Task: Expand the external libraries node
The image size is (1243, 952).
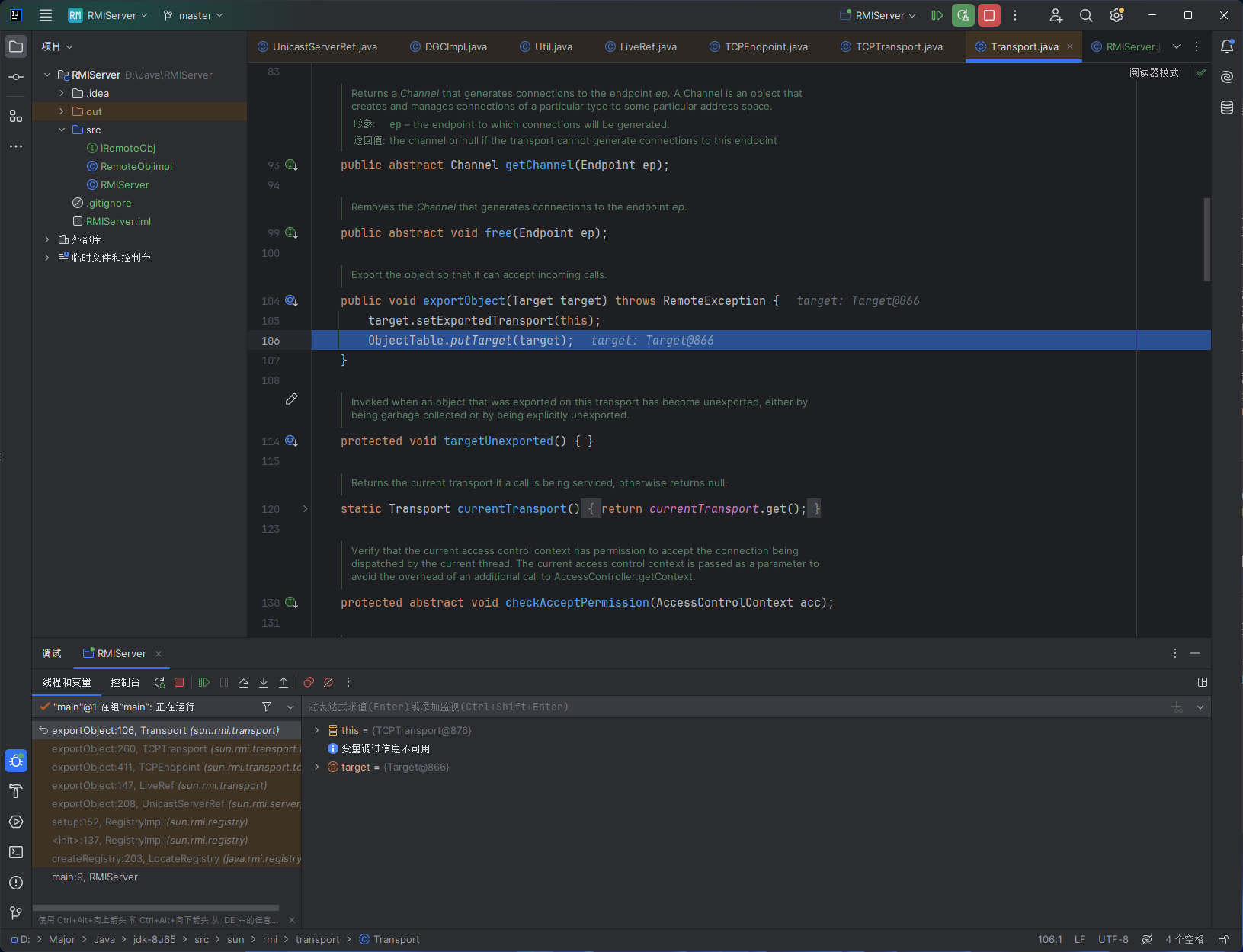Action: tap(47, 239)
